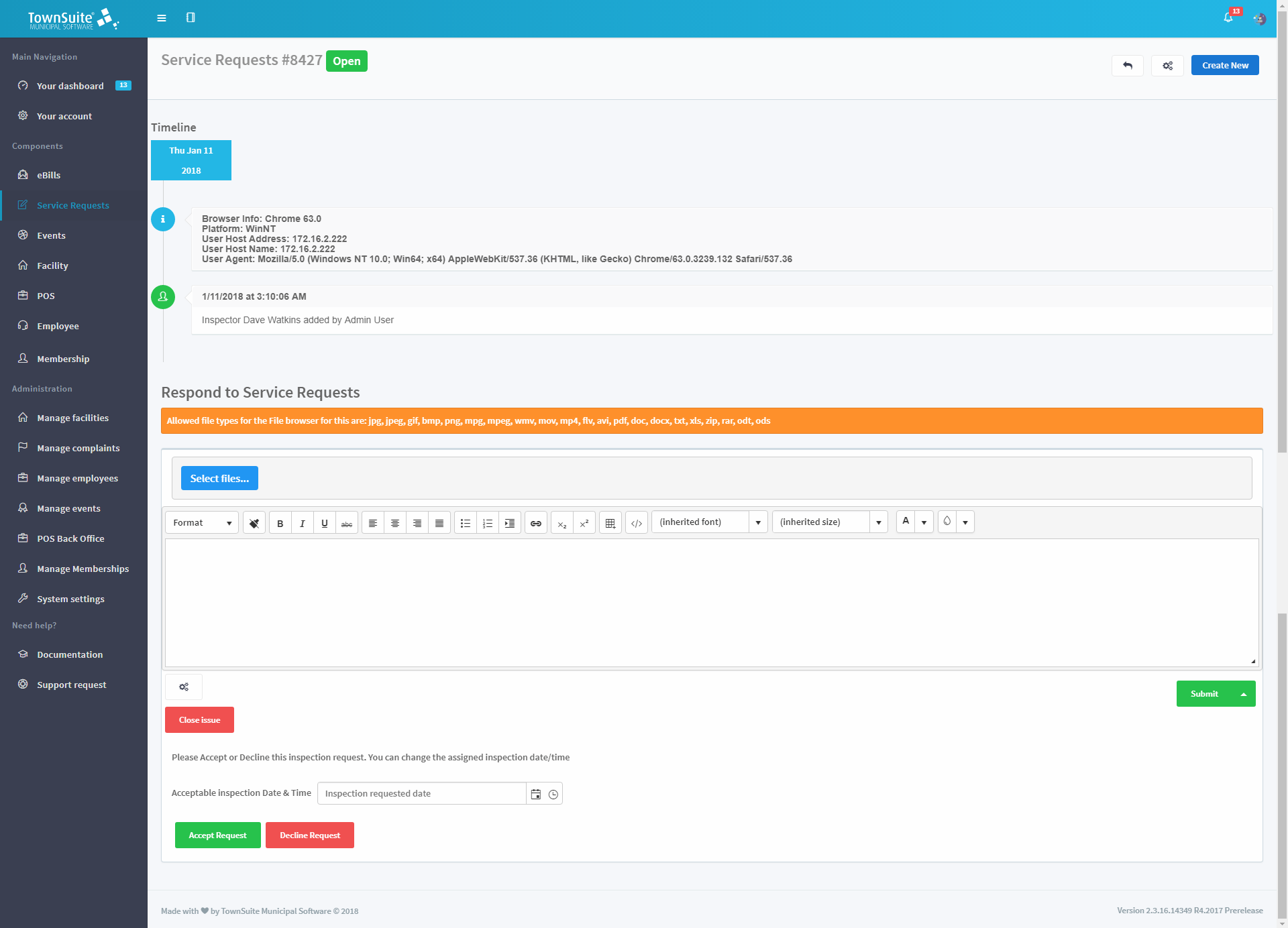Select the italic formatting icon

pyautogui.click(x=302, y=522)
